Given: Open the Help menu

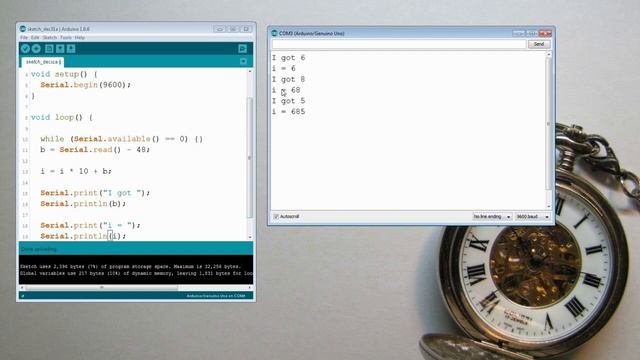Looking at the screenshot, I should click(80, 38).
